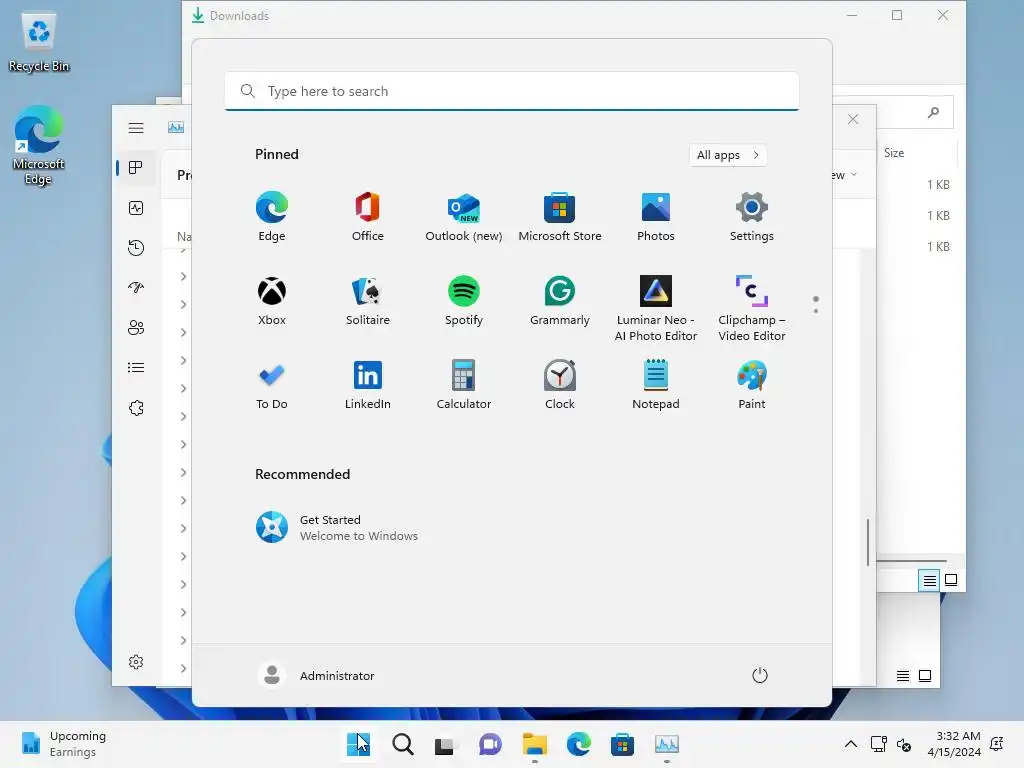Open the Calculator app
Image resolution: width=1024 pixels, height=768 pixels.
464,385
